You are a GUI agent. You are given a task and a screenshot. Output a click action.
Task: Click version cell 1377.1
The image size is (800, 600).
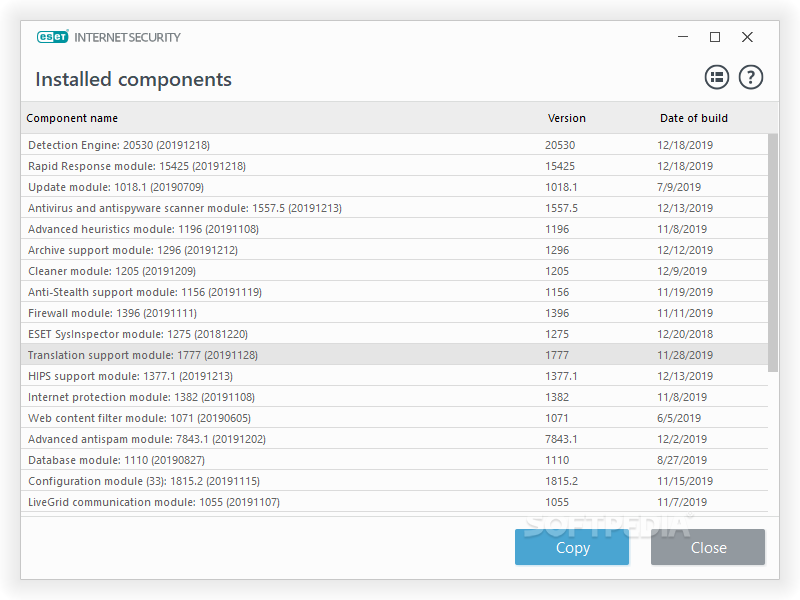pos(561,376)
